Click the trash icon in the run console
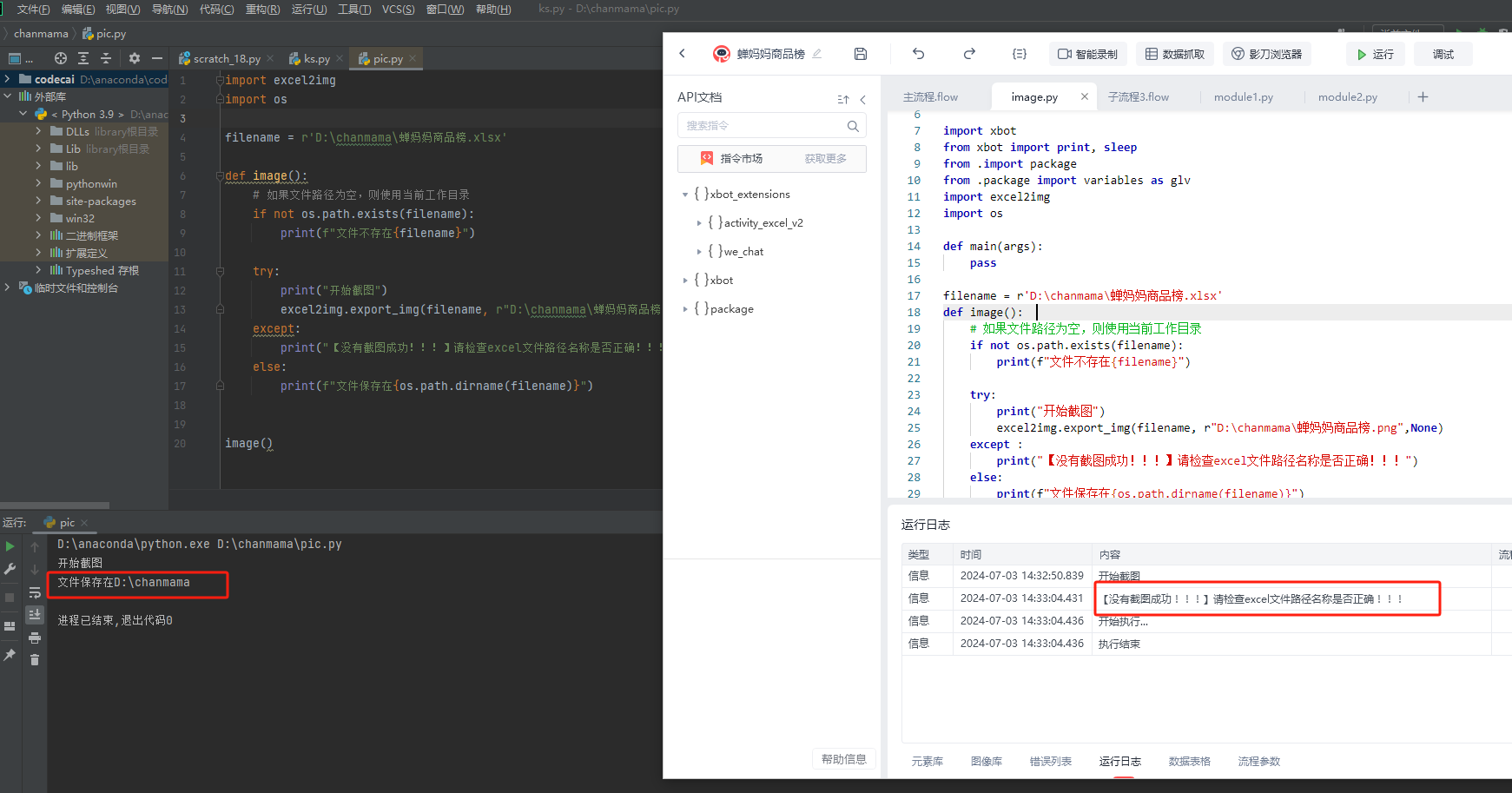The image size is (1512, 793). click(35, 660)
